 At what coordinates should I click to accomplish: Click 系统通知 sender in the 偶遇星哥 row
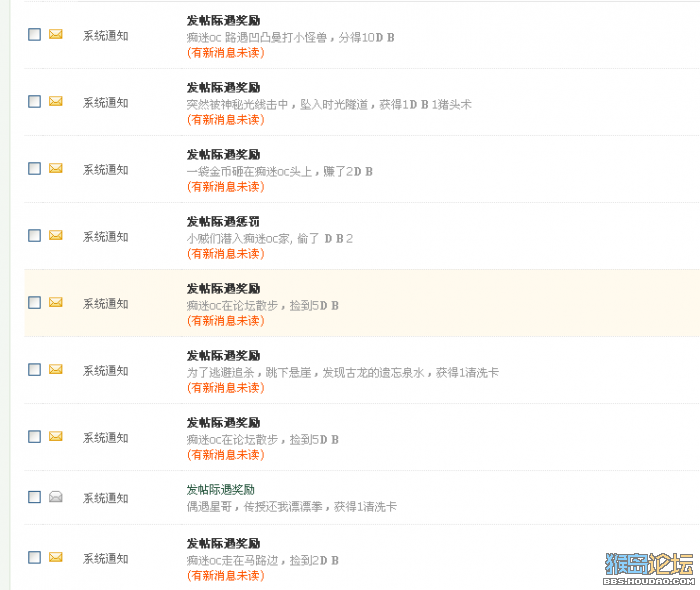pyautogui.click(x=105, y=498)
